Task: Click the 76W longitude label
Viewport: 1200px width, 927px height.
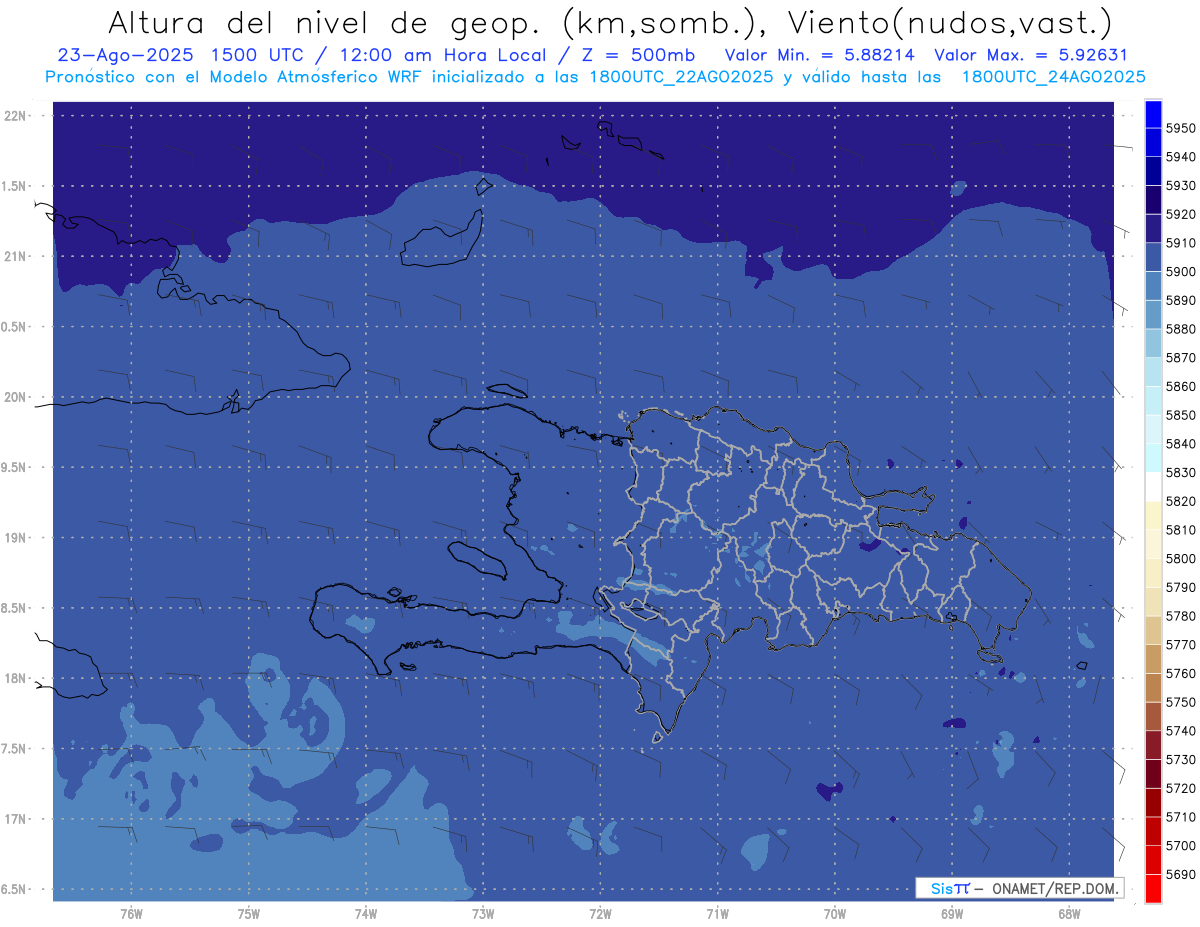Action: pyautogui.click(x=131, y=914)
